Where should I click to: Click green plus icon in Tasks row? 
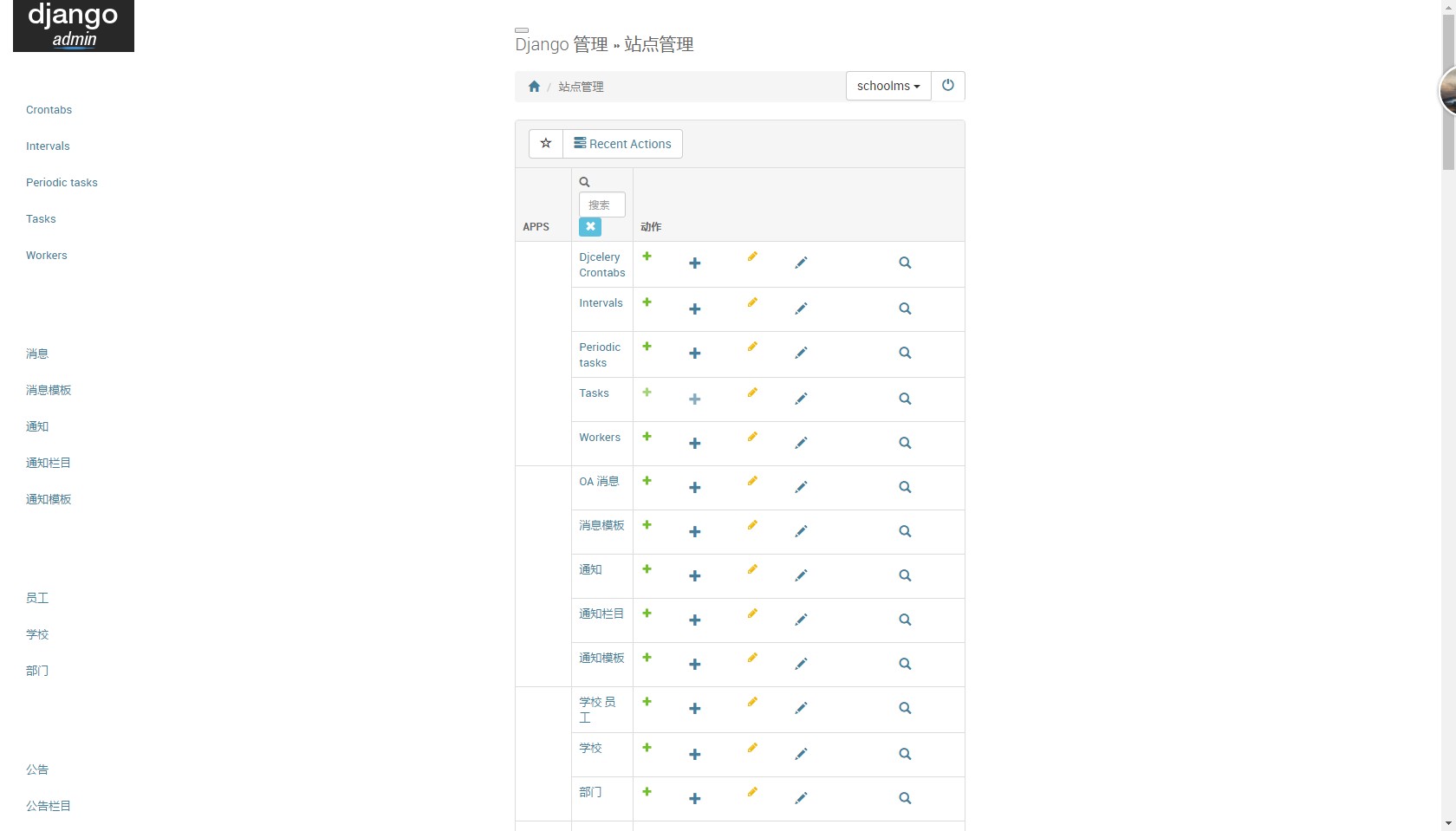(x=647, y=393)
